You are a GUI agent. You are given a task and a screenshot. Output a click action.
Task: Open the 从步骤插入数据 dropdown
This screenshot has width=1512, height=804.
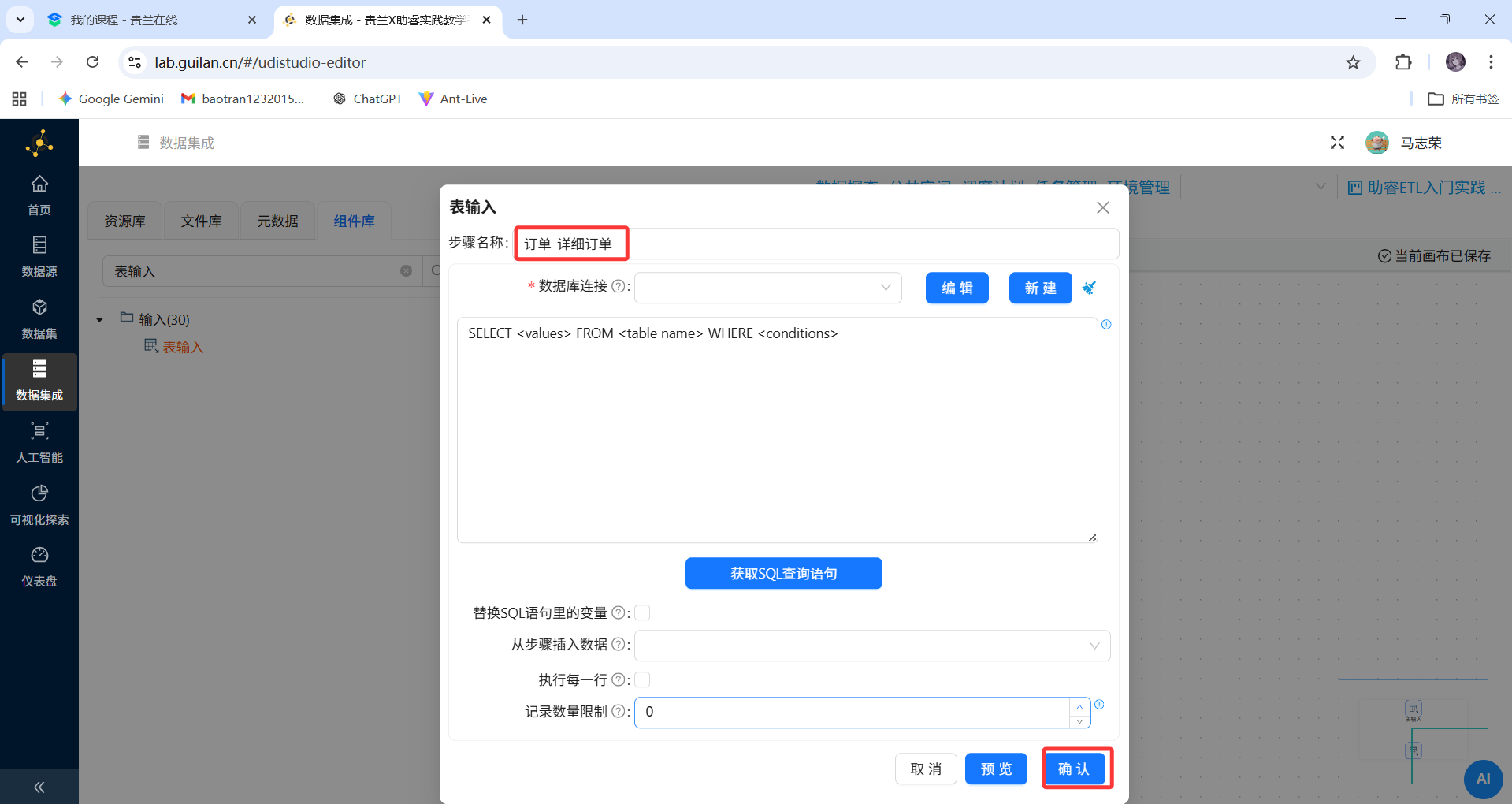point(871,645)
